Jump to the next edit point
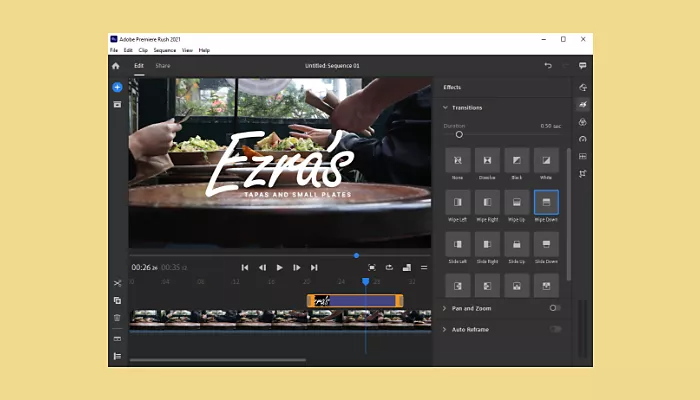This screenshot has width=700, height=400. 314,267
